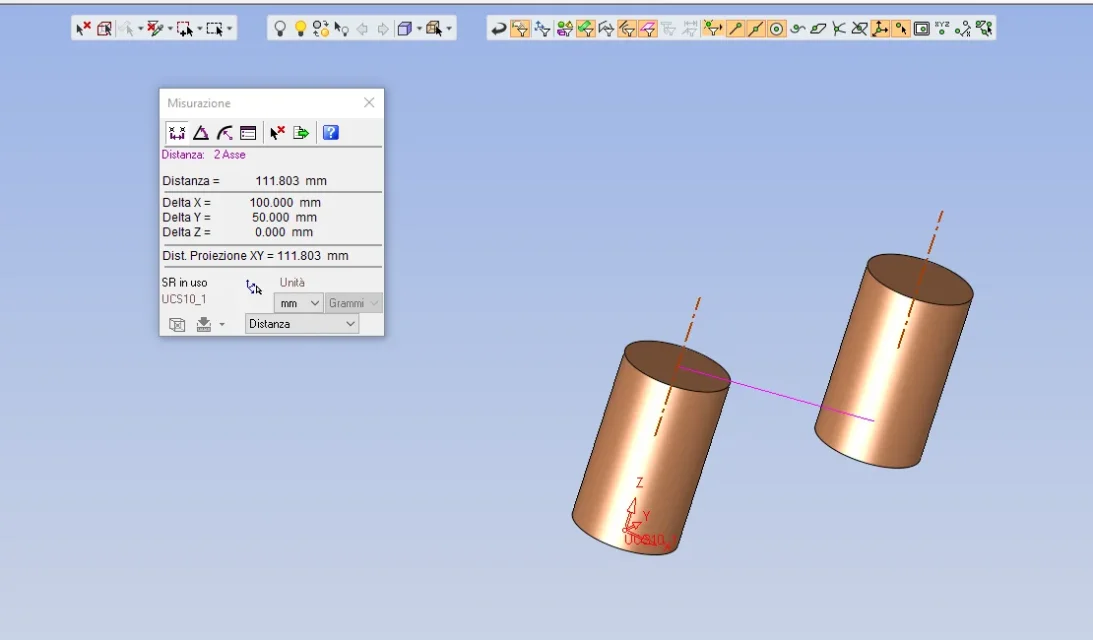Click the select by box solid icon
This screenshot has width=1093, height=640.
click(104, 29)
